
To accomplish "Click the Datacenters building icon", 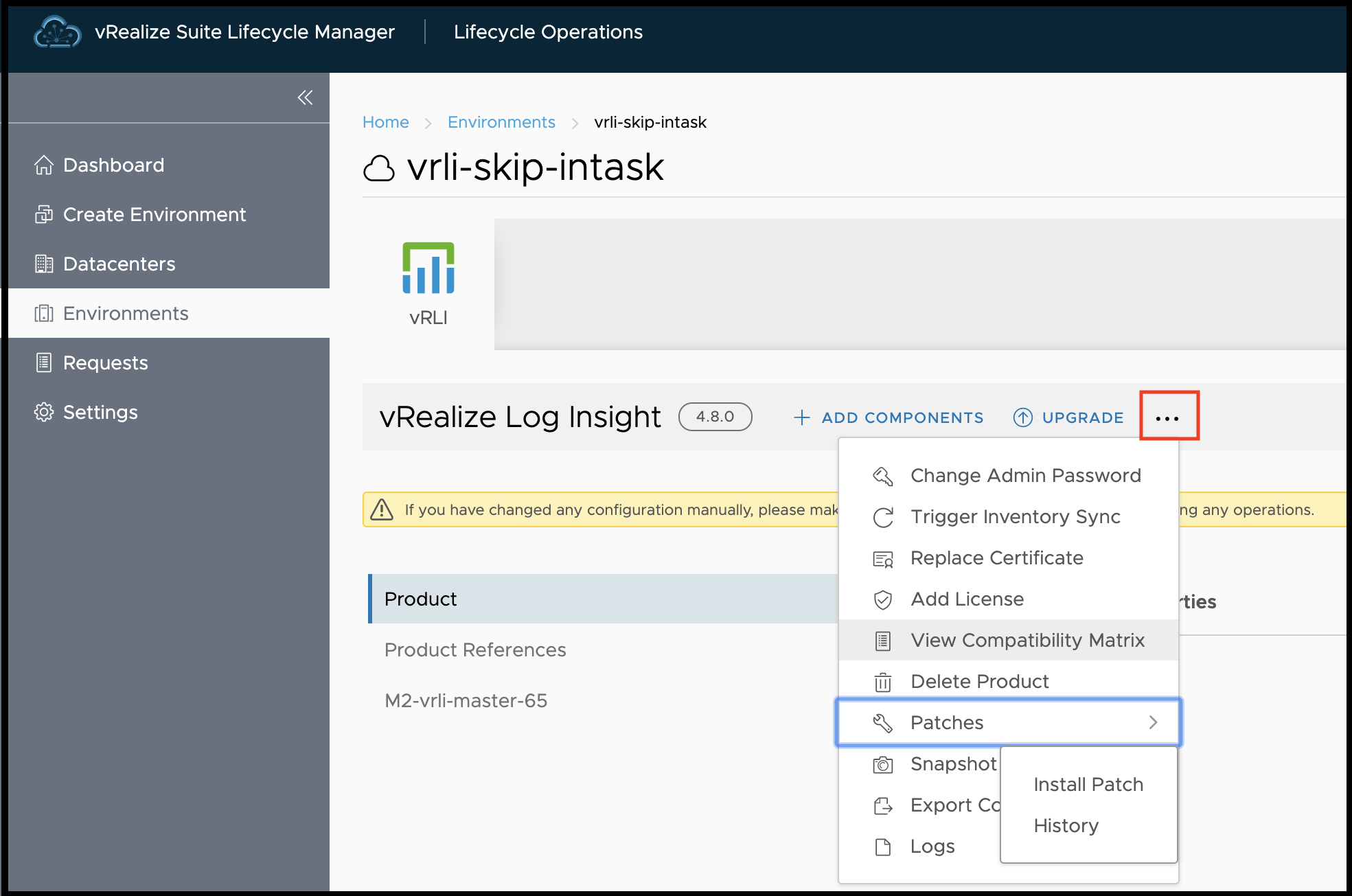I will (44, 264).
